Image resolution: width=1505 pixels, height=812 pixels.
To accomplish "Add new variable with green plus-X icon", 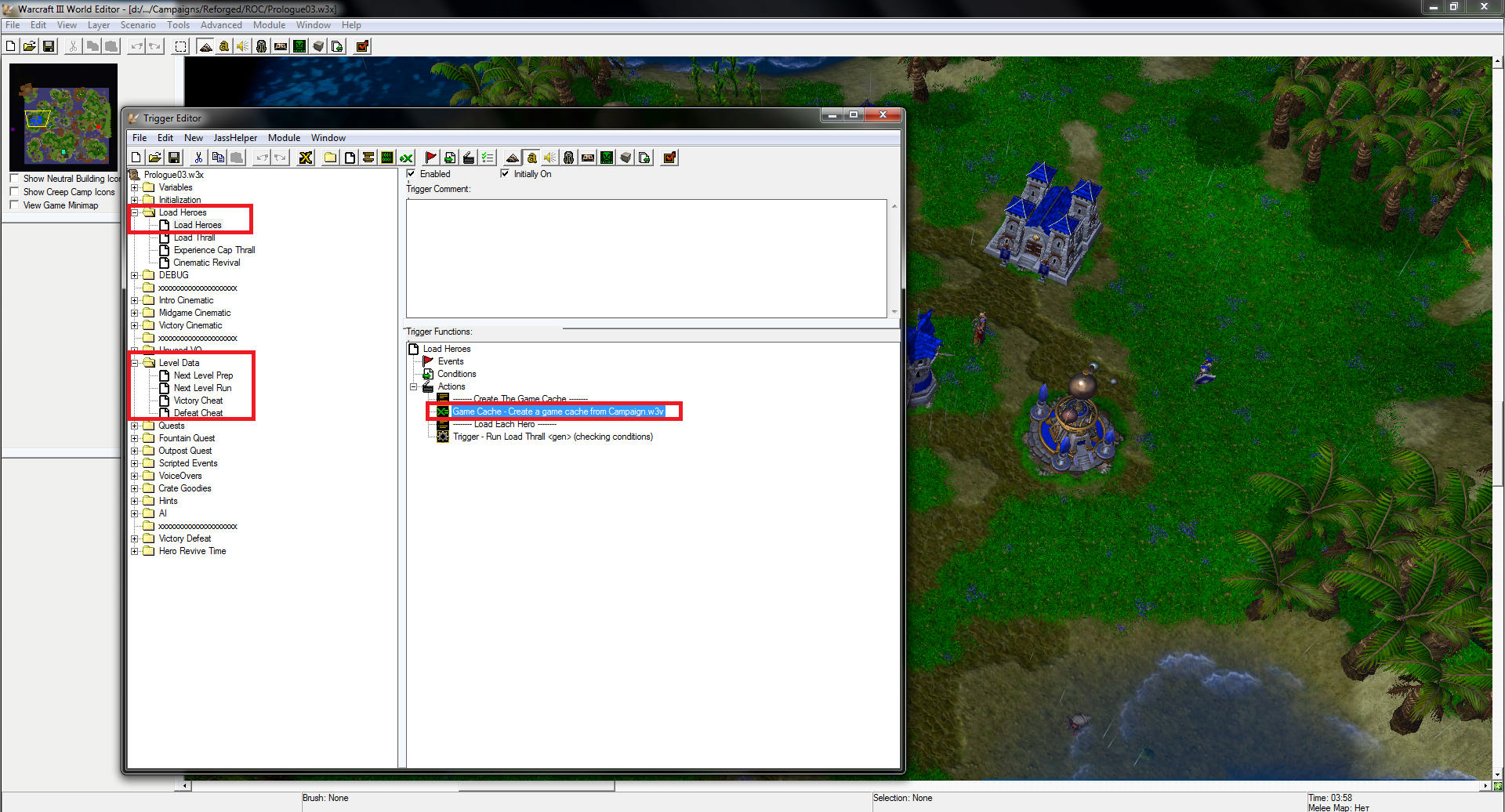I will 406,158.
